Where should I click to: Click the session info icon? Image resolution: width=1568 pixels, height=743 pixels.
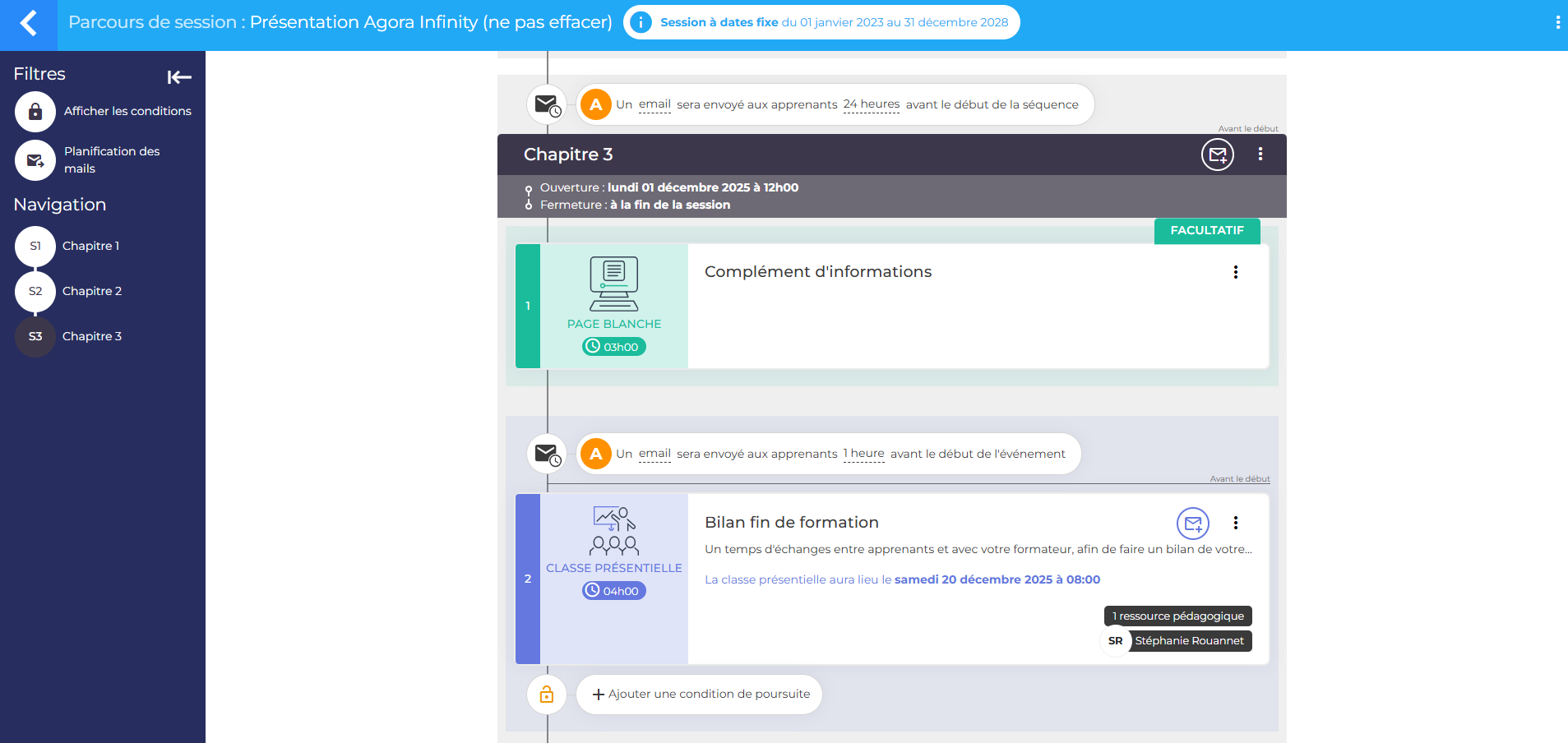click(641, 23)
